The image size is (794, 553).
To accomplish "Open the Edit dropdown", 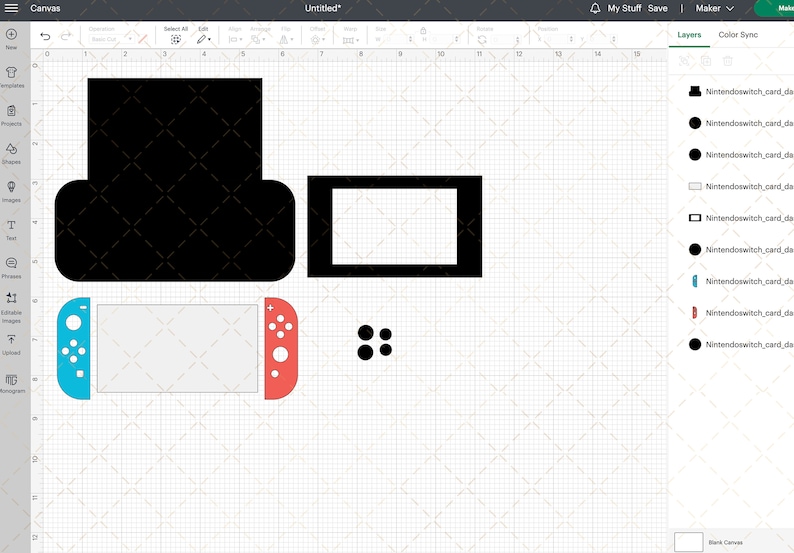I will (x=204, y=40).
